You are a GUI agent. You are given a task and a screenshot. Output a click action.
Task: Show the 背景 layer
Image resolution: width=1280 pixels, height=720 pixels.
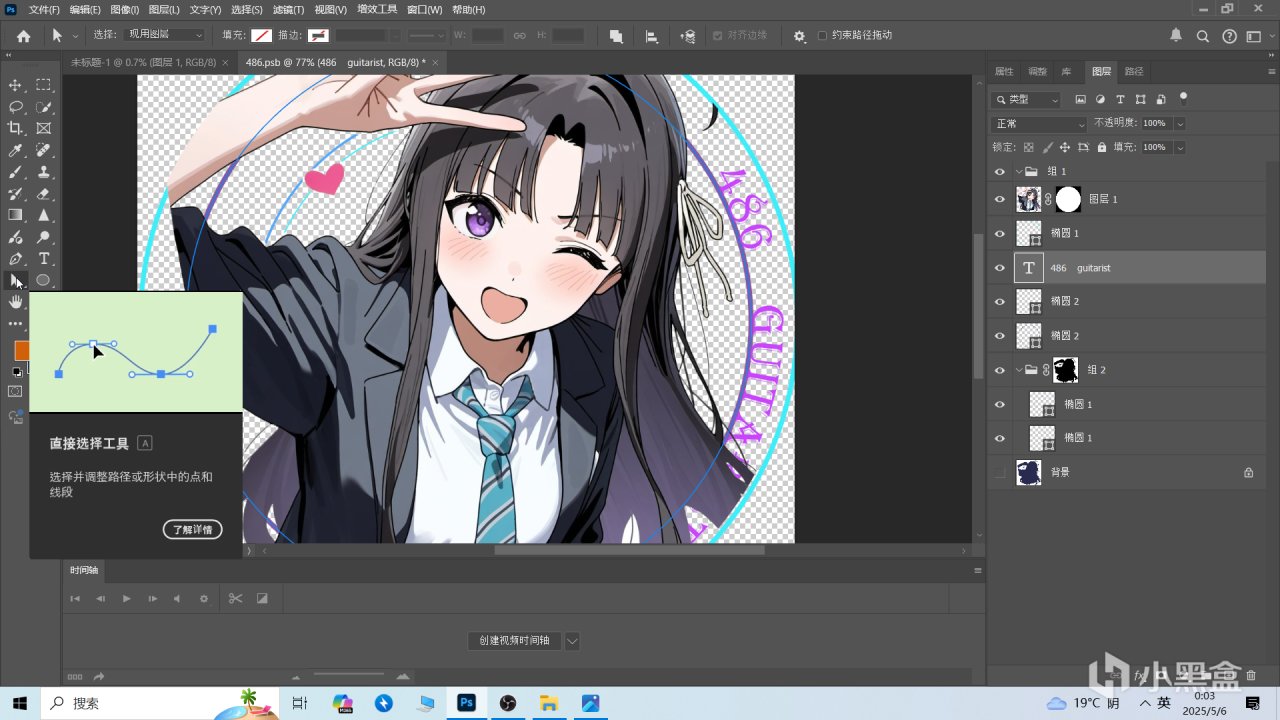click(x=999, y=471)
